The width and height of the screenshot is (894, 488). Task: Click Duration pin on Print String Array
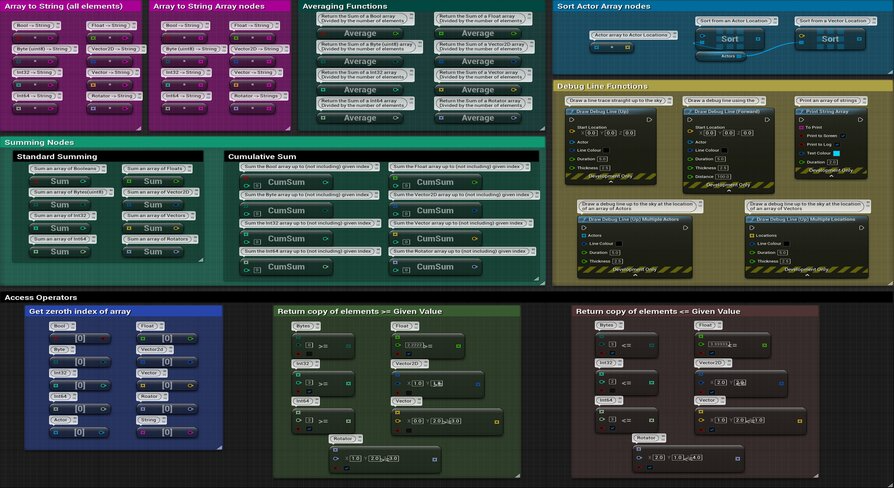coord(802,162)
